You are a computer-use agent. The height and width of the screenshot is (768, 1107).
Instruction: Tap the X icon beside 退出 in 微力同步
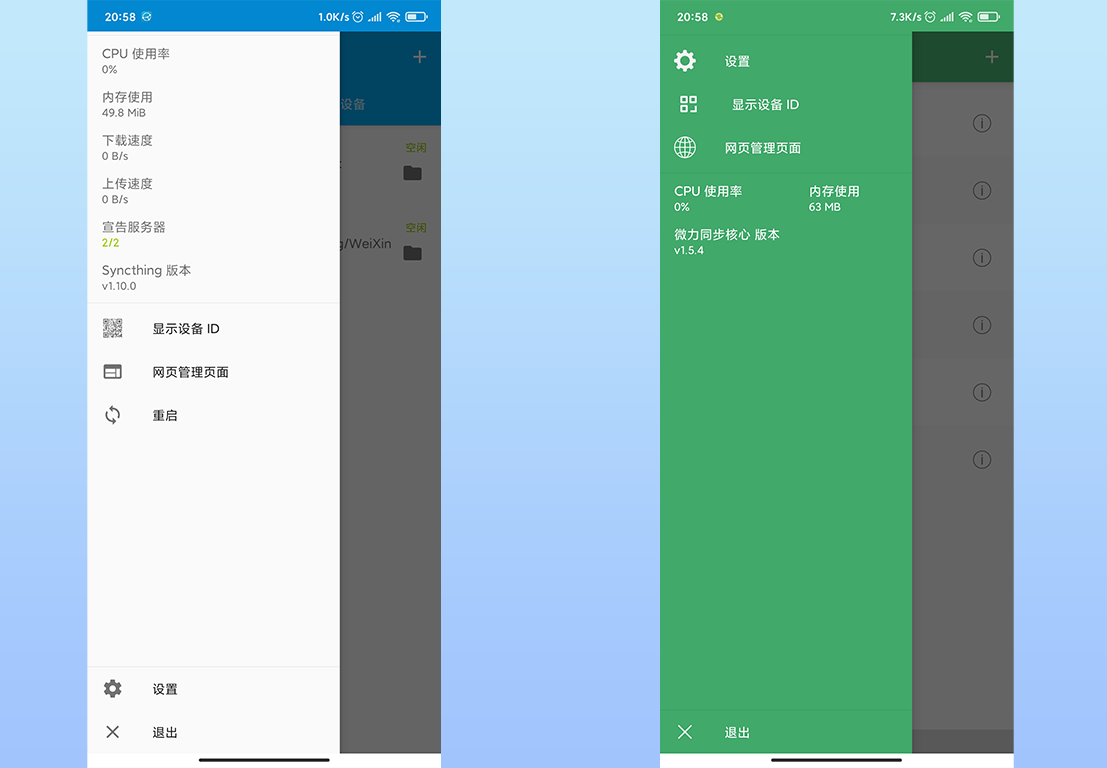[684, 732]
